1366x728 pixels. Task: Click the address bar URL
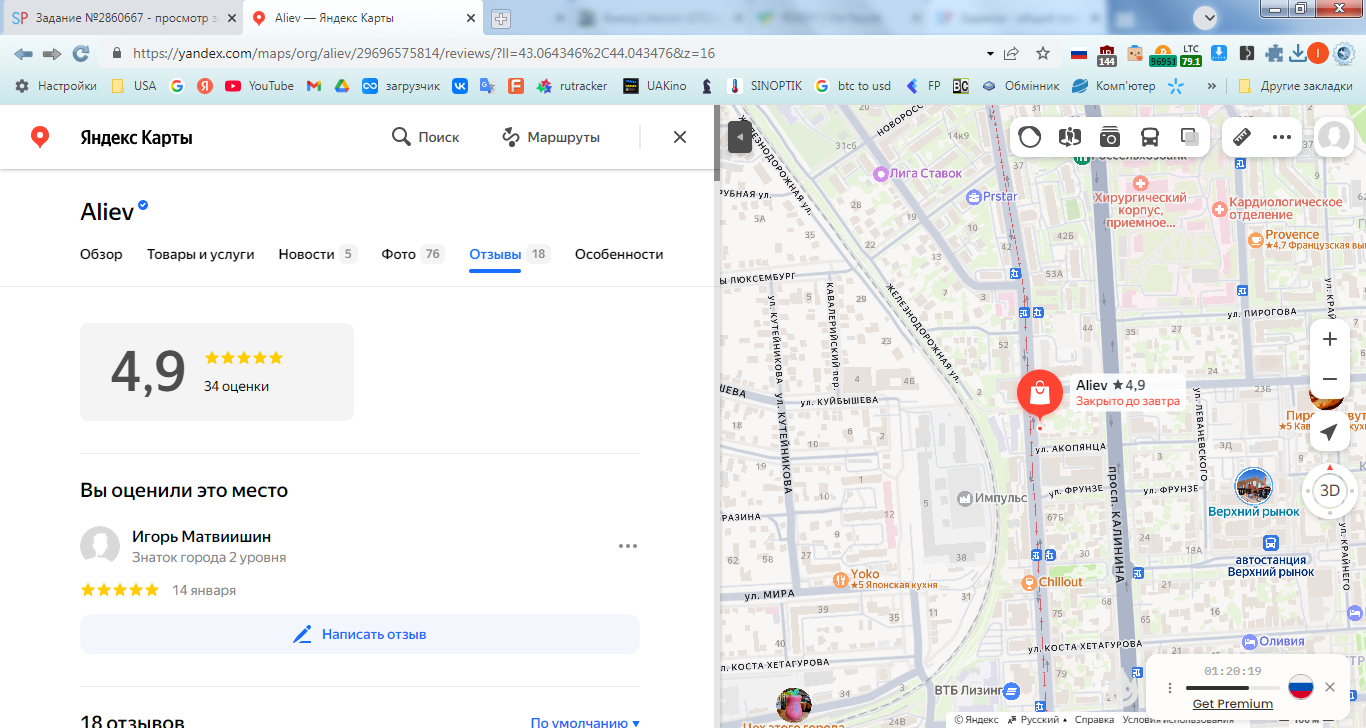click(424, 53)
